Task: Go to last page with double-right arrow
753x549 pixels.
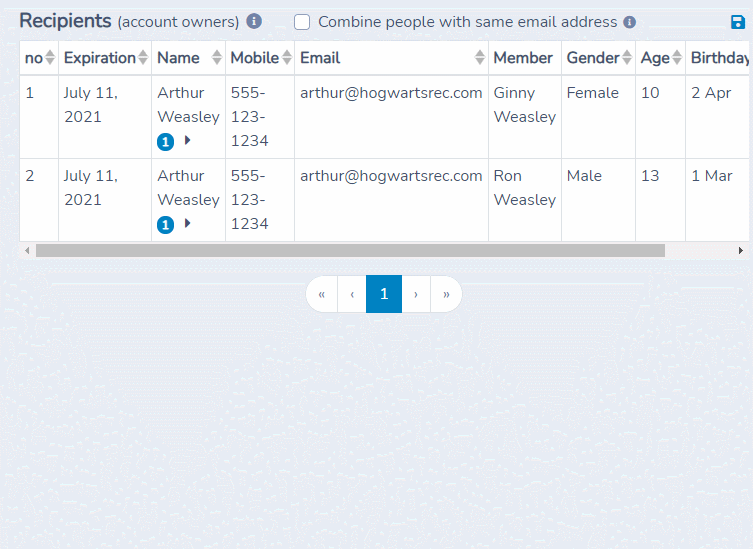Action: pyautogui.click(x=446, y=294)
